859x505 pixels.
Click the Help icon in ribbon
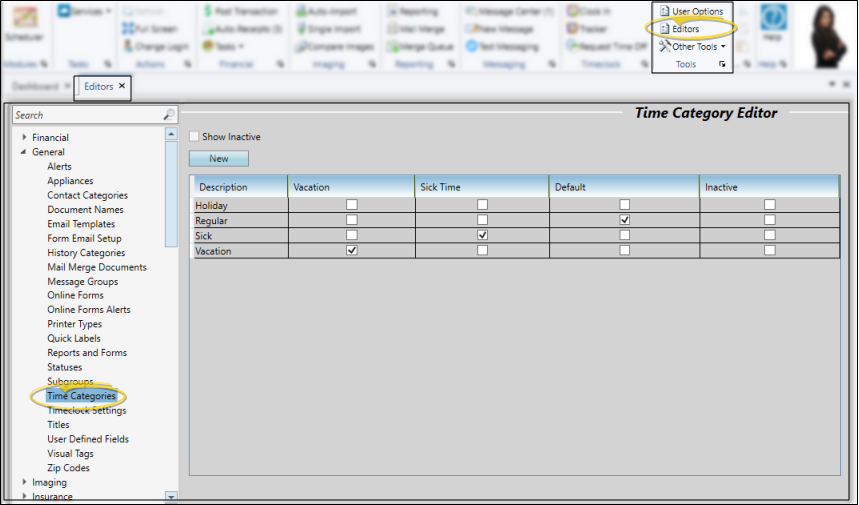click(x=773, y=19)
